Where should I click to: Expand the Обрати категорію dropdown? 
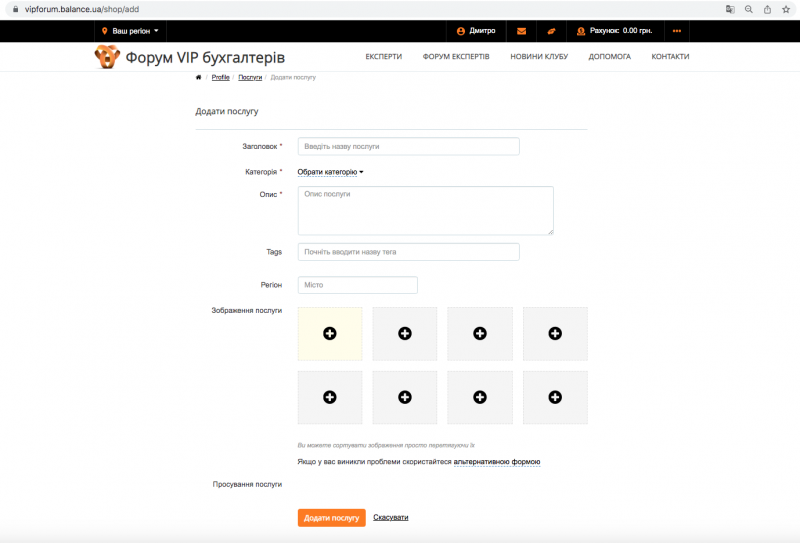330,172
